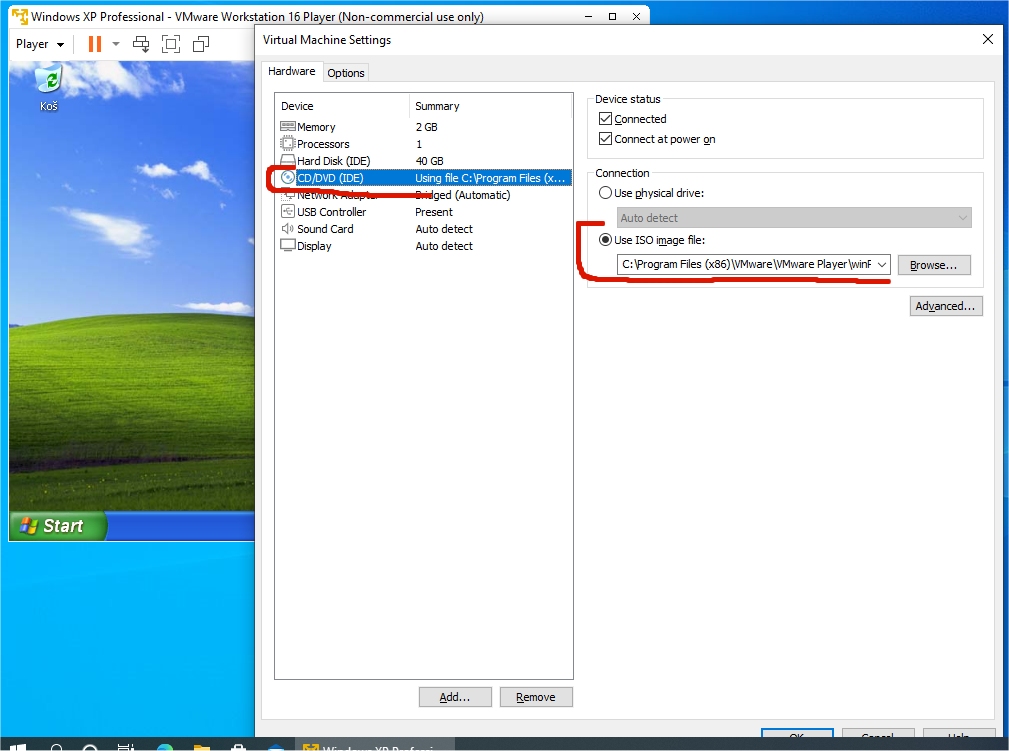Open the Advanced... settings button
This screenshot has height=751, width=1009.
[x=945, y=306]
